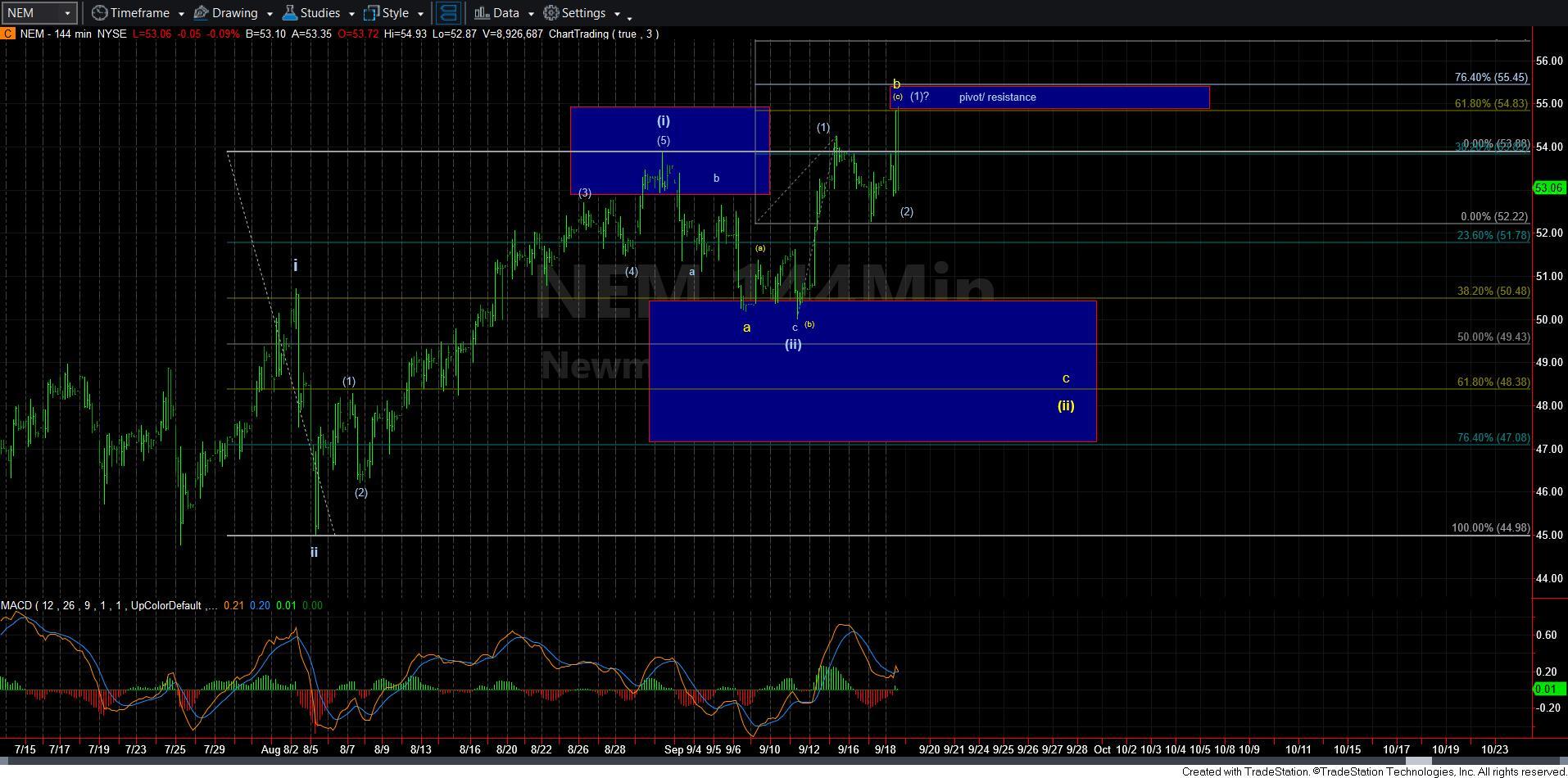Open the Timeframe menu button
The width and height of the screenshot is (1568, 778).
point(130,13)
